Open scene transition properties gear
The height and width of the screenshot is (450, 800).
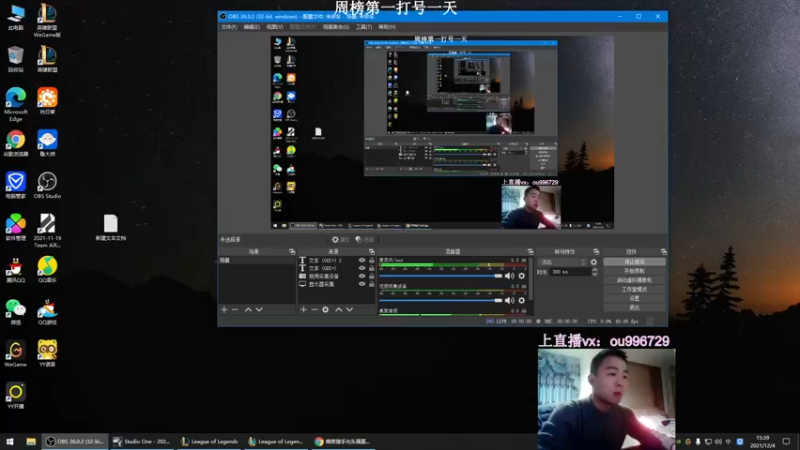[593, 262]
